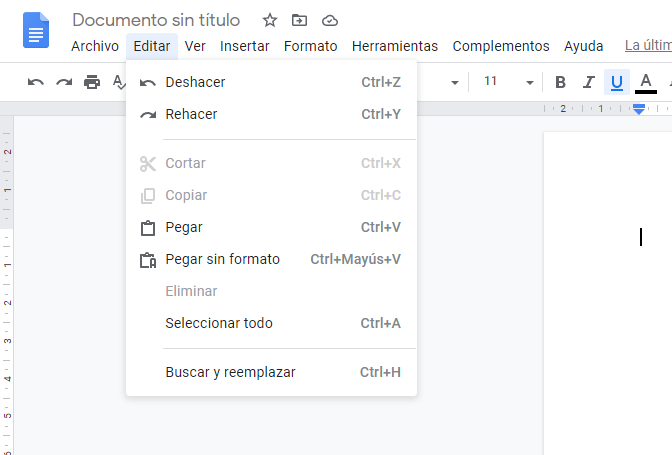The height and width of the screenshot is (455, 672).
Task: Open the font size 11 dropdown
Action: 498,82
